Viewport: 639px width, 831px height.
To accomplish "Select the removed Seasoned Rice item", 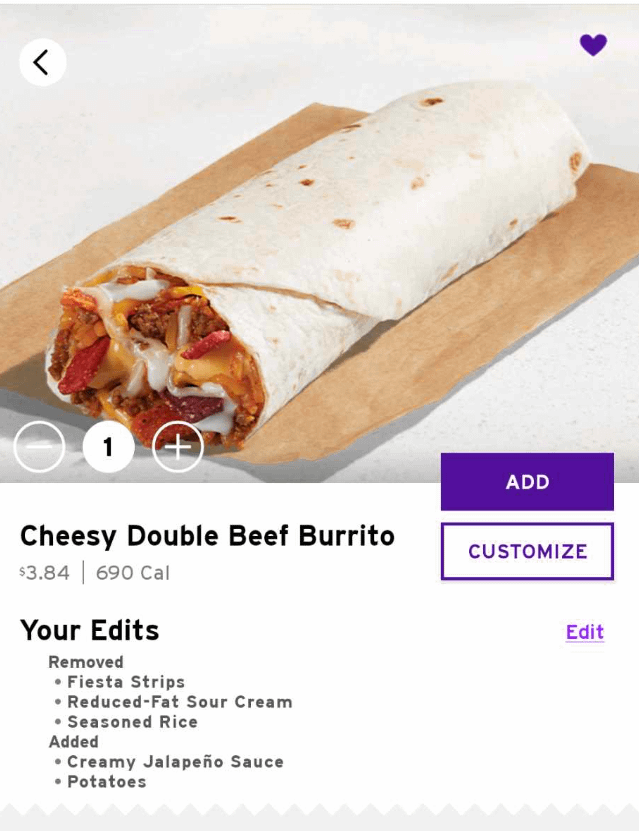I will click(x=132, y=722).
